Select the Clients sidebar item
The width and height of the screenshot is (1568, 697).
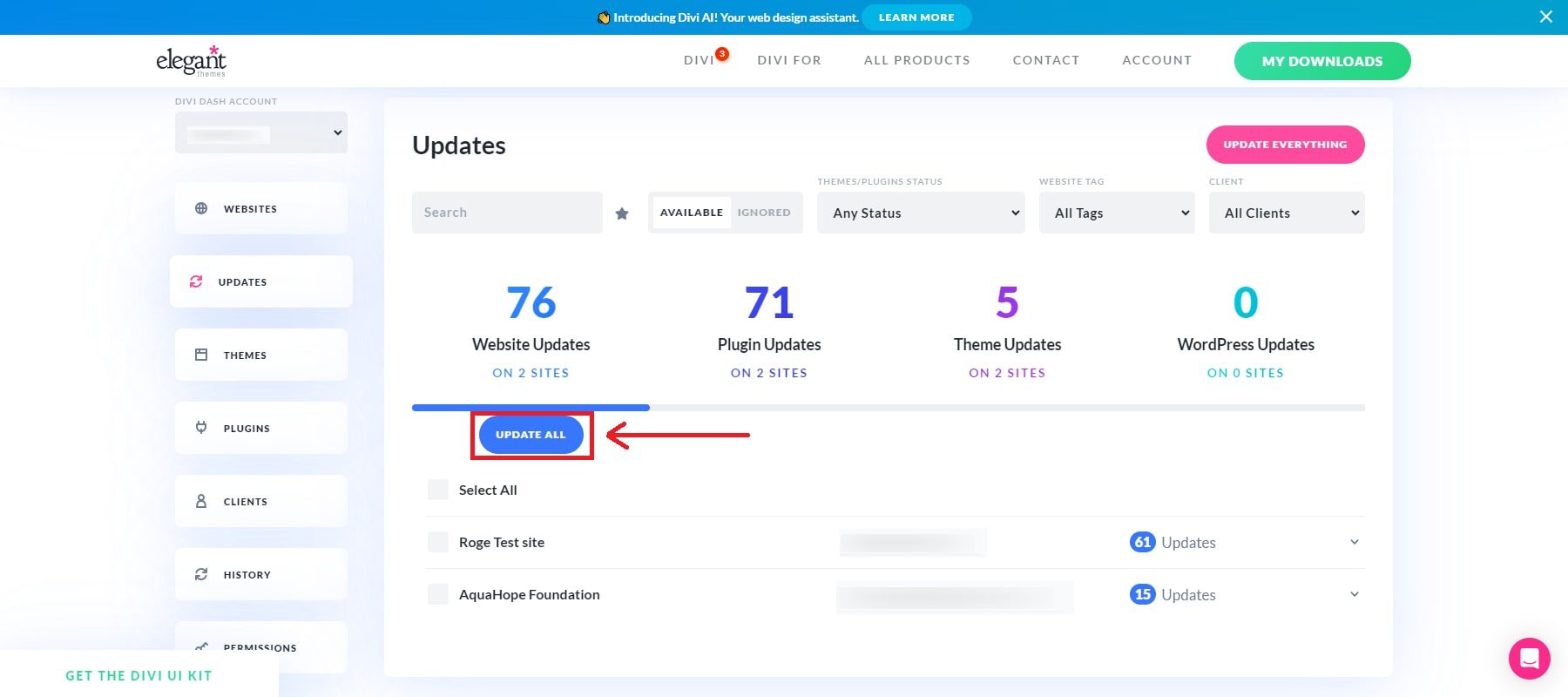261,501
